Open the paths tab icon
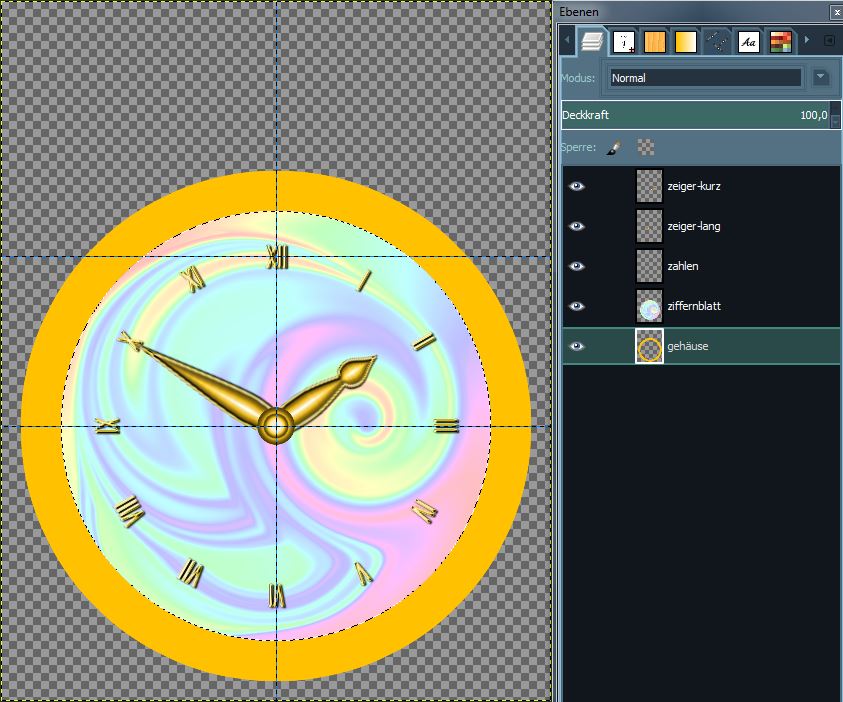This screenshot has width=843, height=702. pos(716,42)
